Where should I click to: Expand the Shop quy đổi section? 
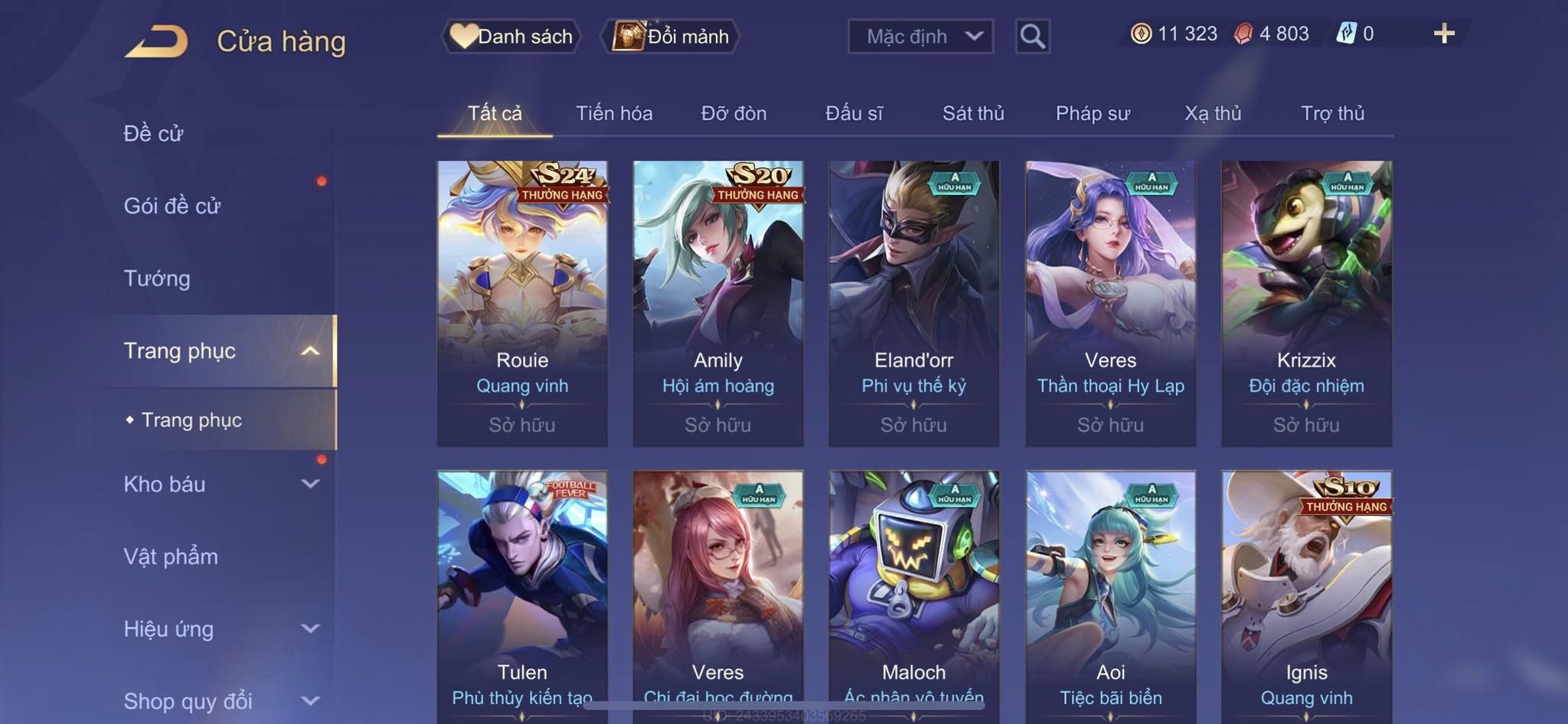(x=310, y=701)
